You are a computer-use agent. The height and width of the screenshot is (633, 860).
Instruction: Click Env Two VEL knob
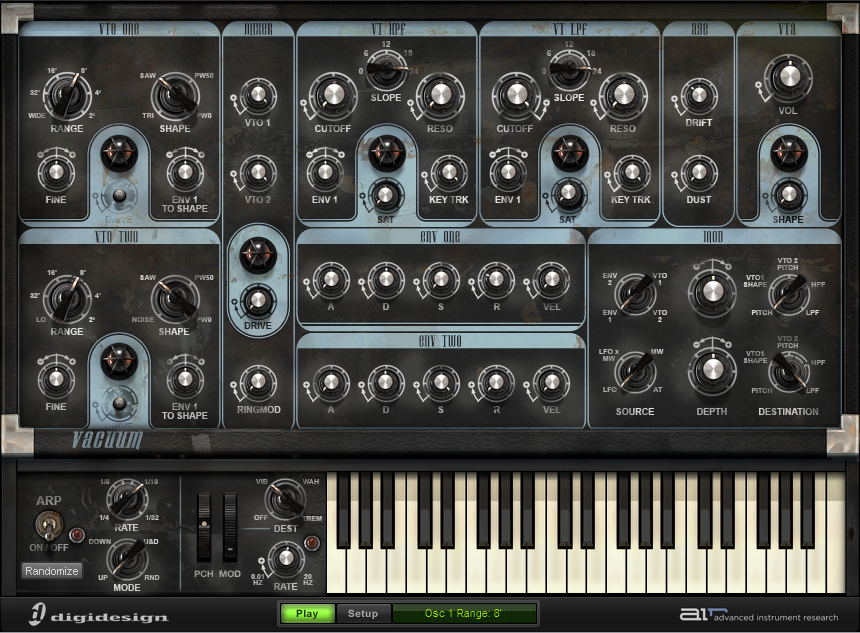[551, 382]
